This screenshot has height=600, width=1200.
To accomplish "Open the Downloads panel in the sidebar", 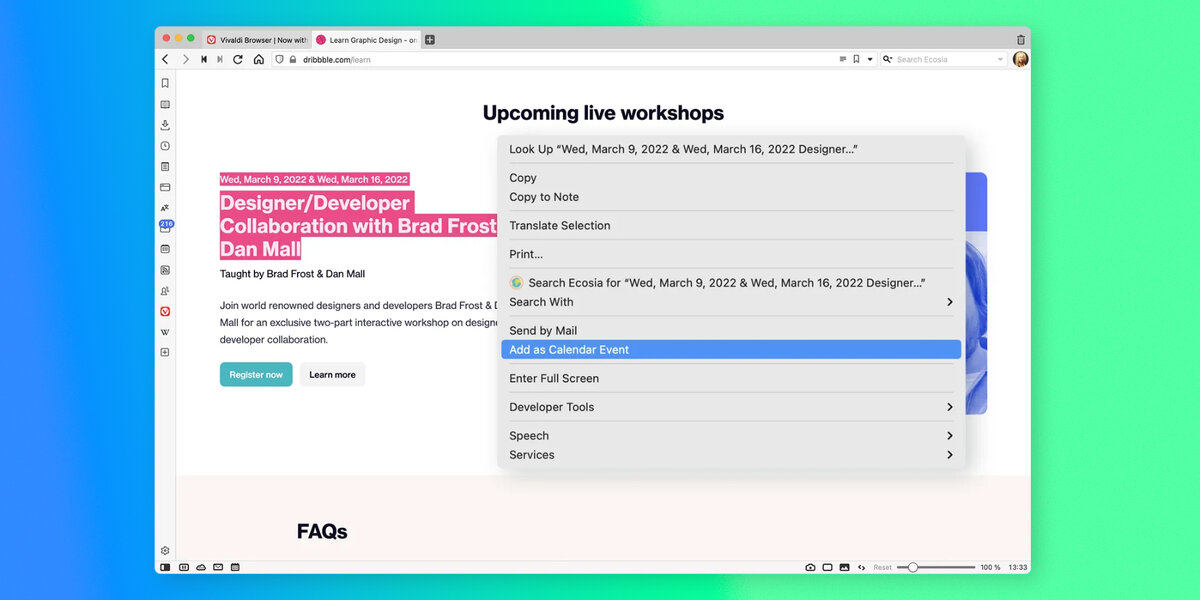I will click(165, 125).
